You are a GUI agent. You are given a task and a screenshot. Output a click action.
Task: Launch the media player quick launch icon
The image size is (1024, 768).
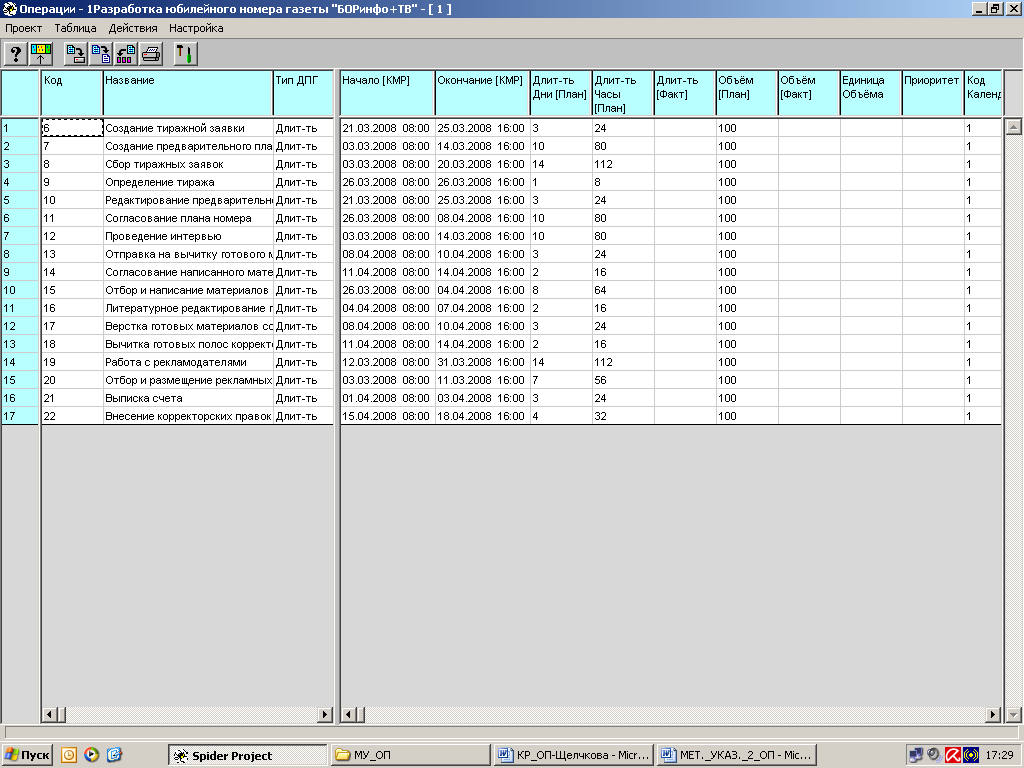(91, 755)
